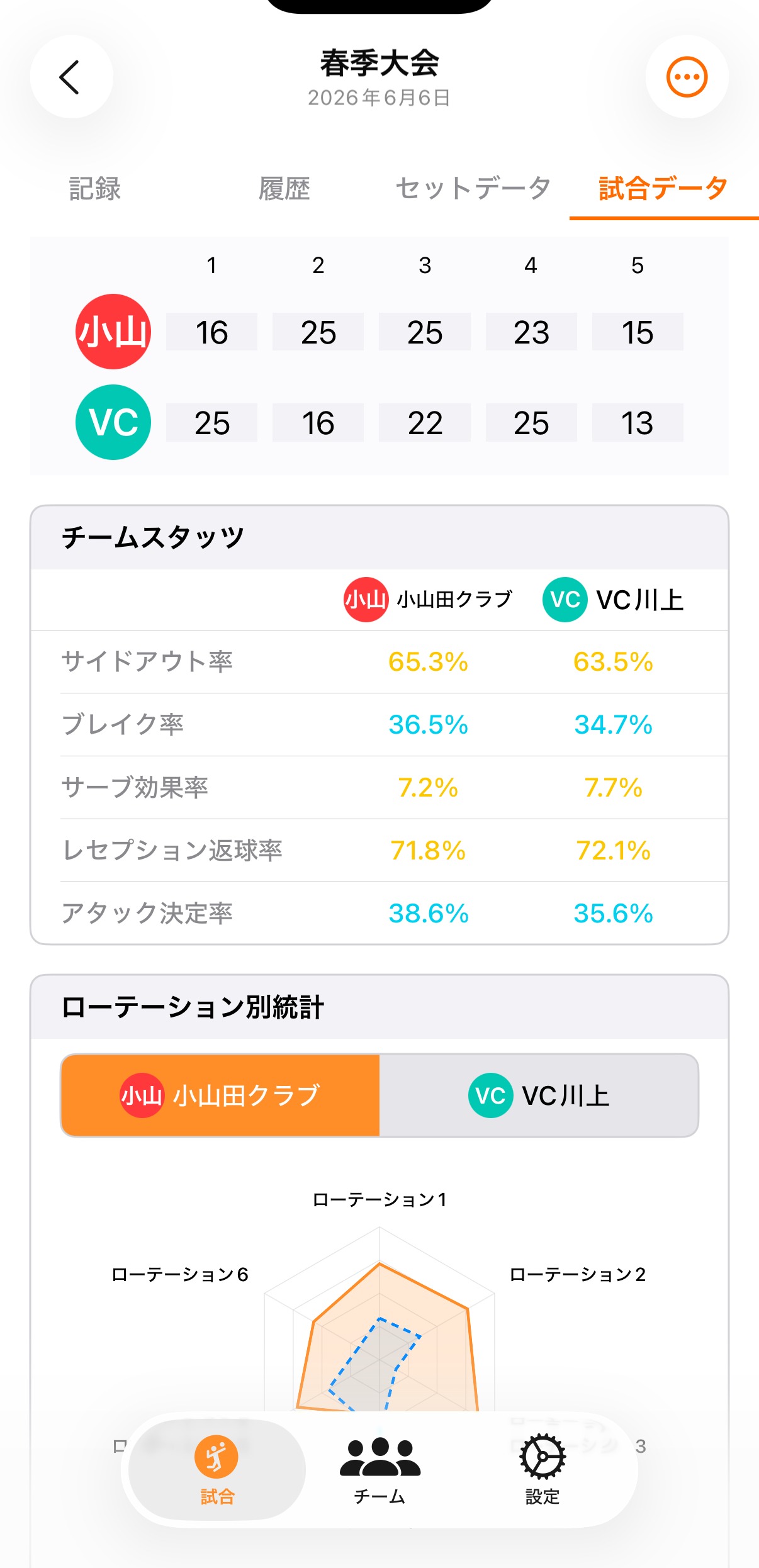Switch to the 記録 tab
759x1568 pixels.
(94, 189)
